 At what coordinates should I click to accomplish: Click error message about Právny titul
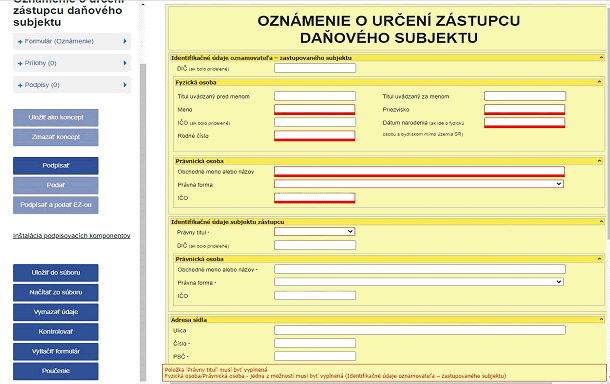tap(216, 370)
